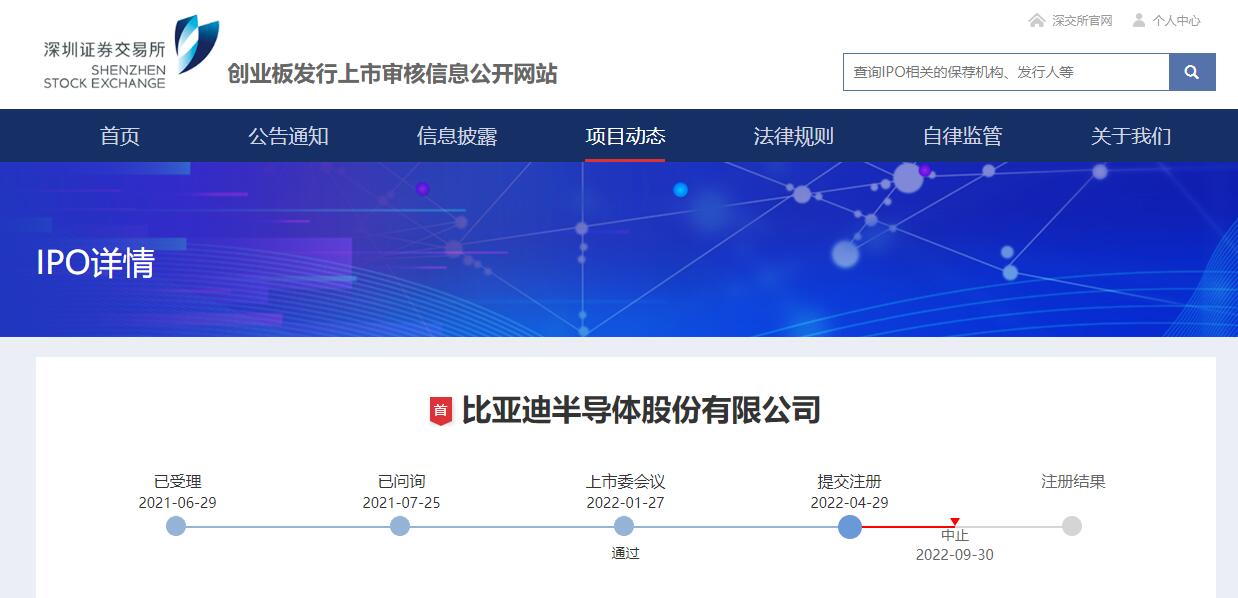The height and width of the screenshot is (598, 1238).
Task: Click the 注册结果 stage label
Action: (x=1073, y=482)
